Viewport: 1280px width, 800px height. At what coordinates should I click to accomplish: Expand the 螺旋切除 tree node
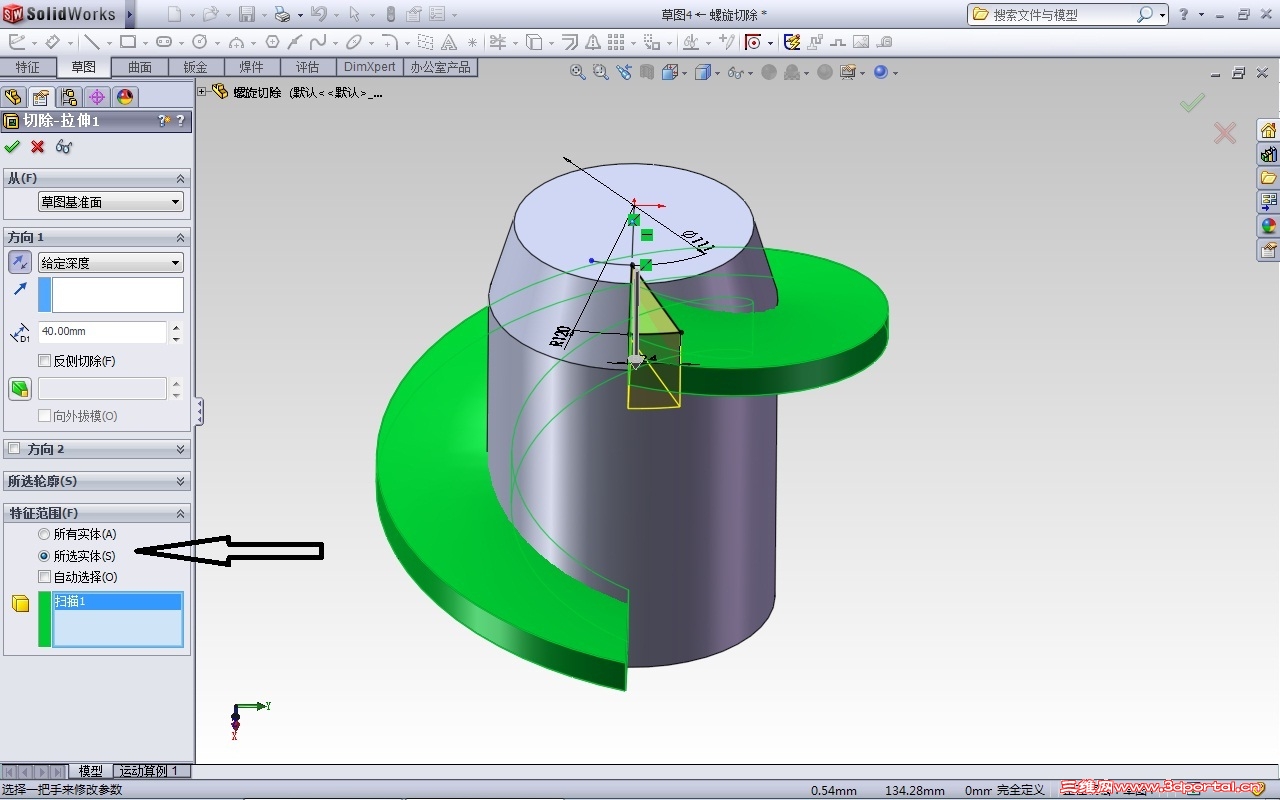(202, 92)
